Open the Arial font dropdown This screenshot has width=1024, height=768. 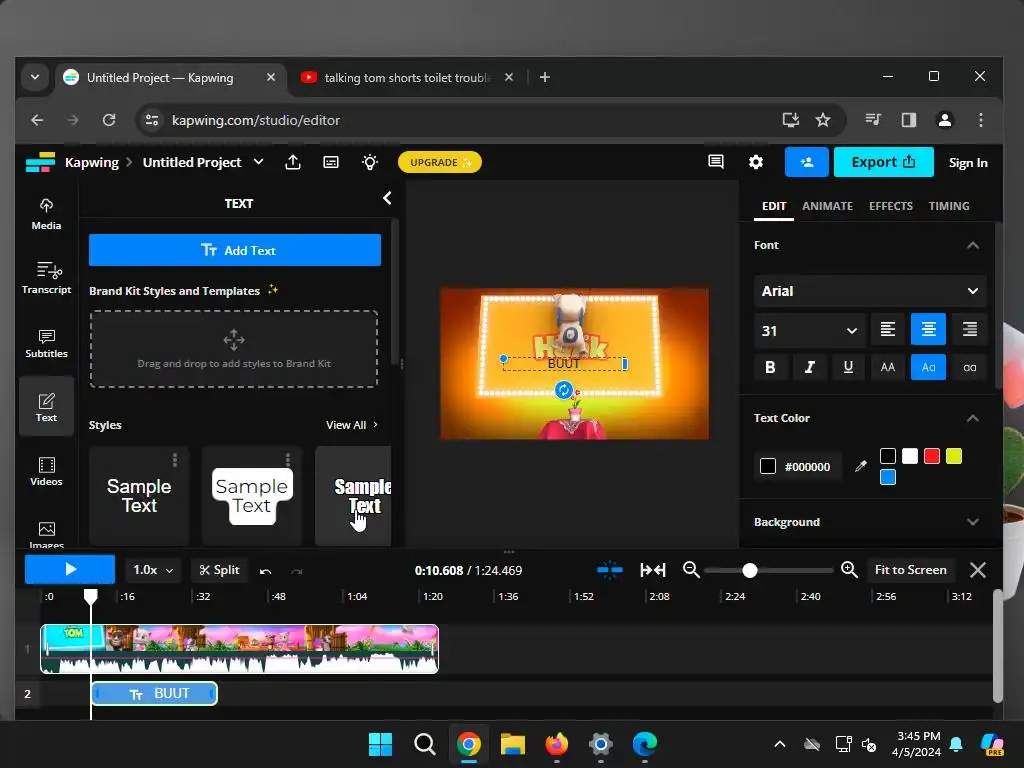click(x=870, y=291)
